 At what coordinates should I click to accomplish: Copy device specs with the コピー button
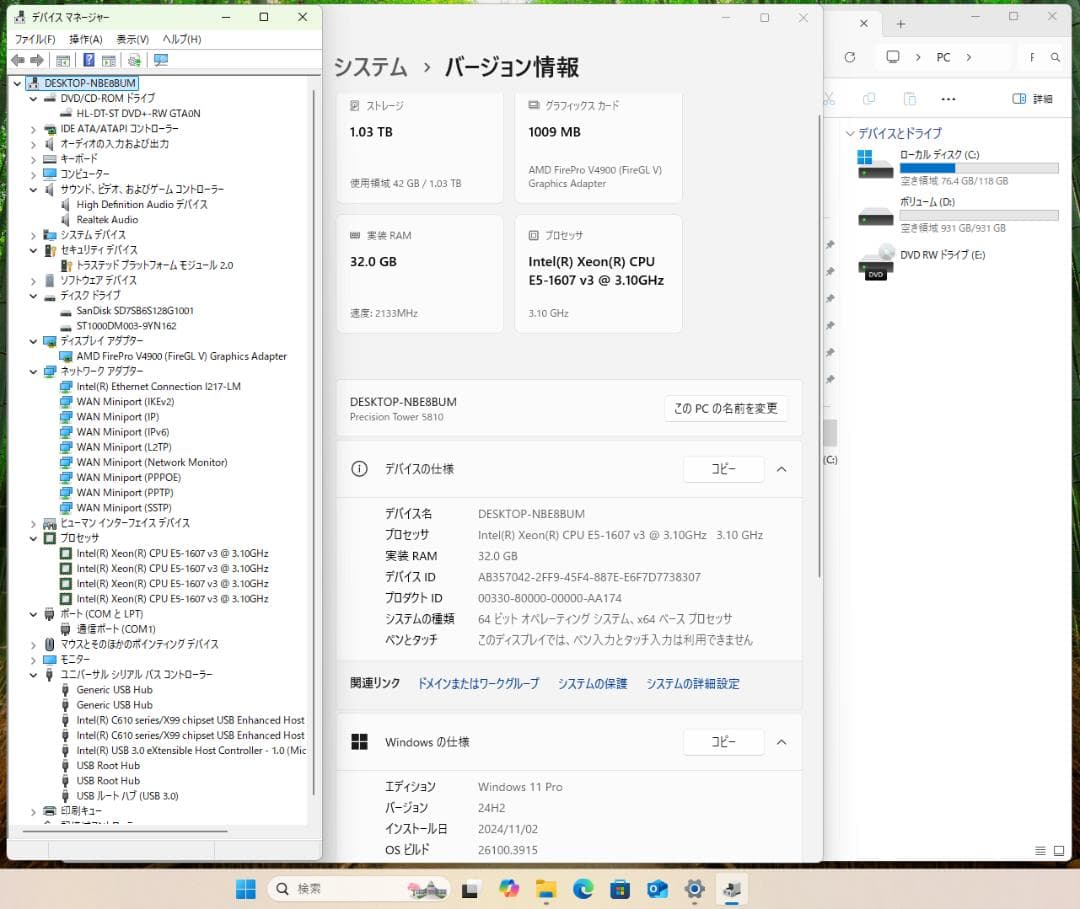pyautogui.click(x=723, y=469)
